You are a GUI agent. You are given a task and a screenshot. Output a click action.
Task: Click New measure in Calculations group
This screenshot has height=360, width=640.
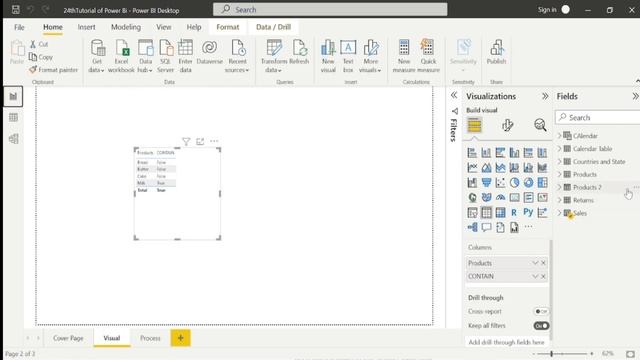[404, 56]
